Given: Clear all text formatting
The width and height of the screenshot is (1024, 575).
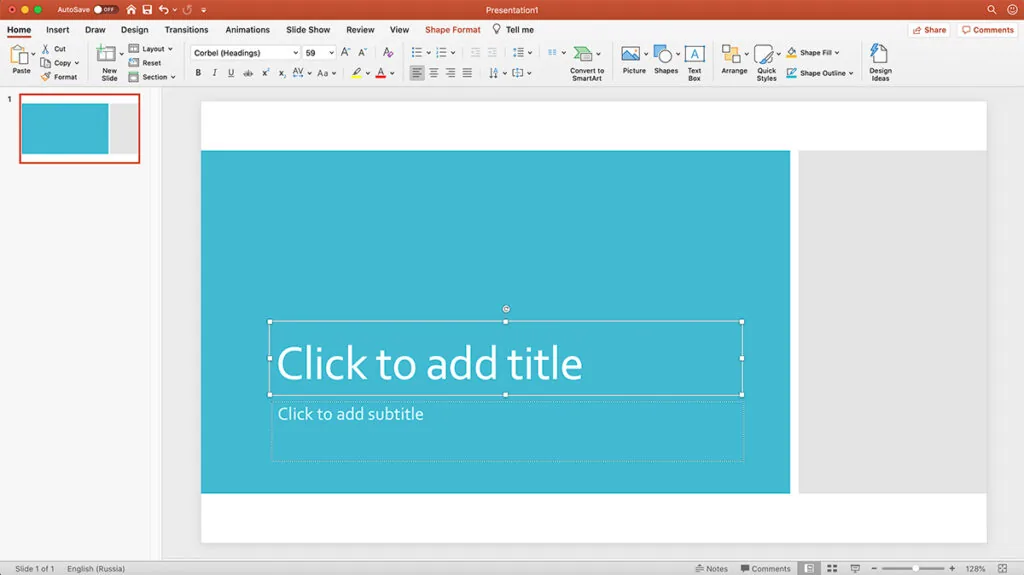Looking at the screenshot, I should pos(388,52).
